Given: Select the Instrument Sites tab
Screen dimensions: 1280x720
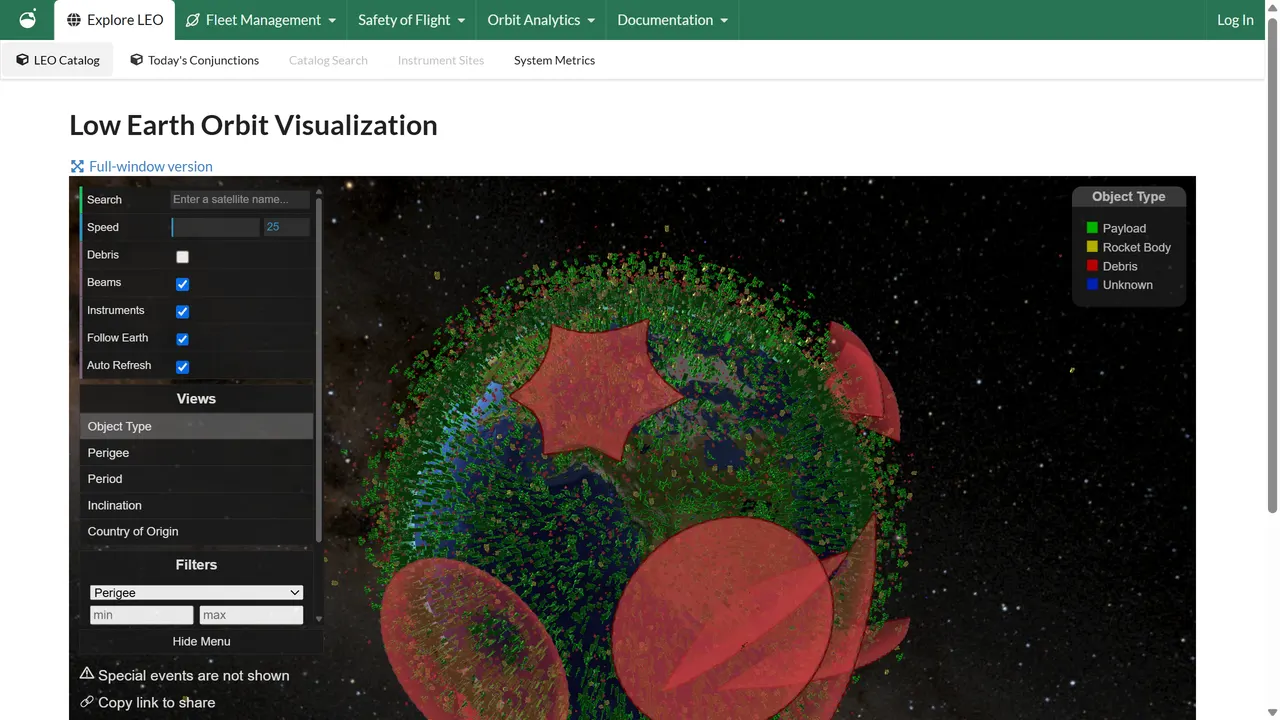Looking at the screenshot, I should click(441, 60).
